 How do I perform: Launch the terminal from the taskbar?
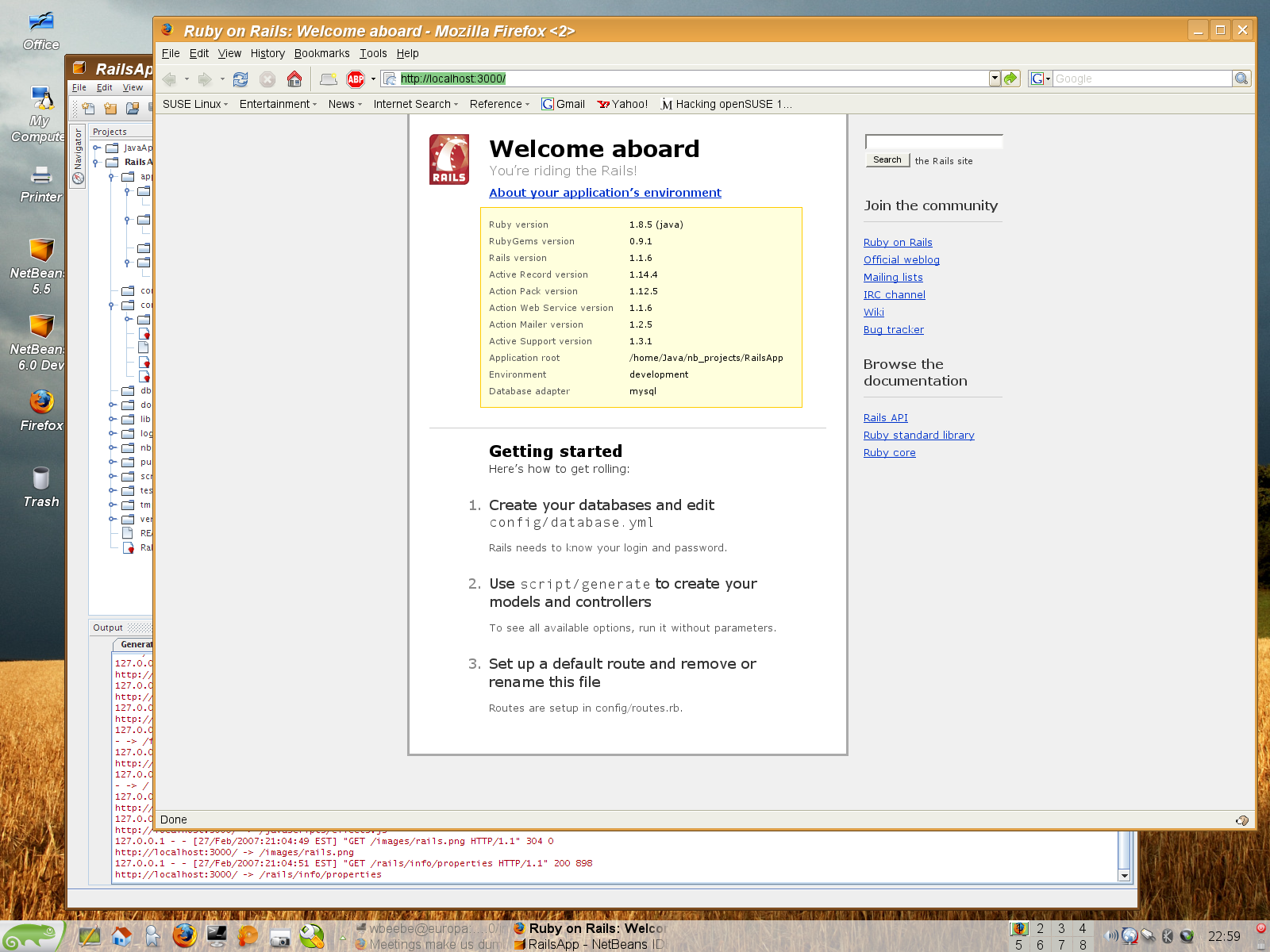pos(217,936)
